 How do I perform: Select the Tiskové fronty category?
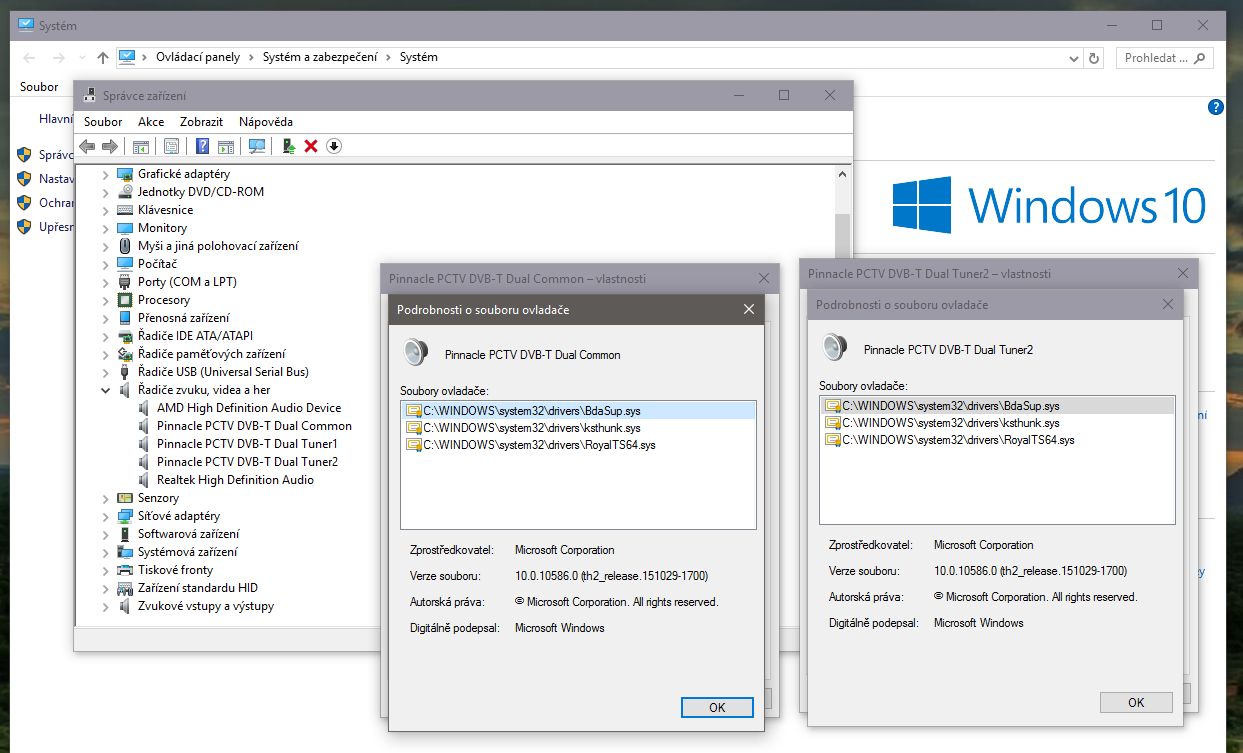(x=175, y=570)
